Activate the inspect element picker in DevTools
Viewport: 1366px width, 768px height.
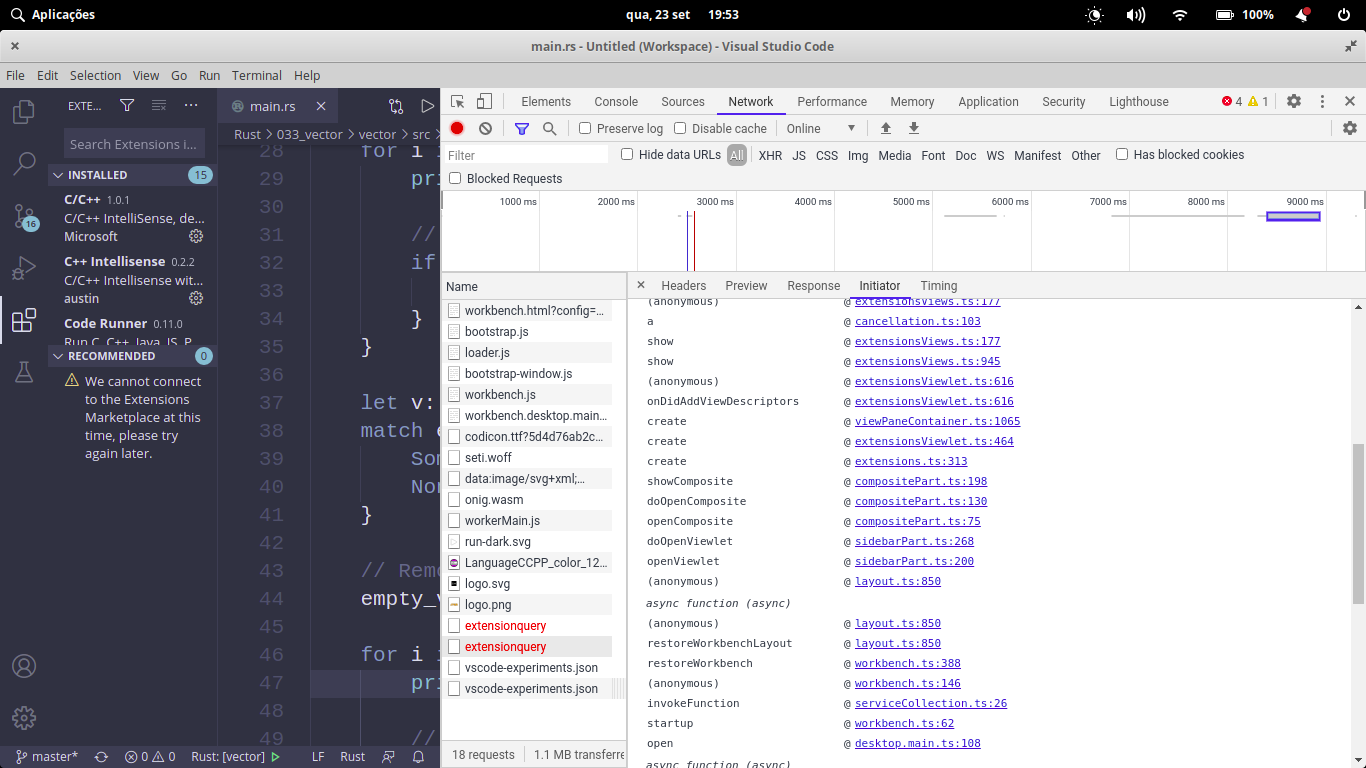(458, 101)
